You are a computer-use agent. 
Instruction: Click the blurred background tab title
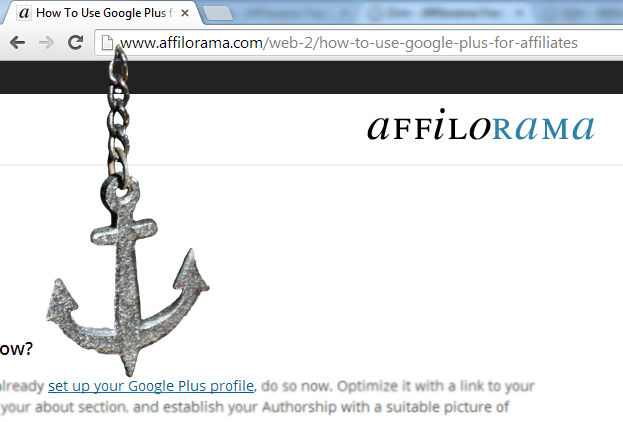point(288,14)
